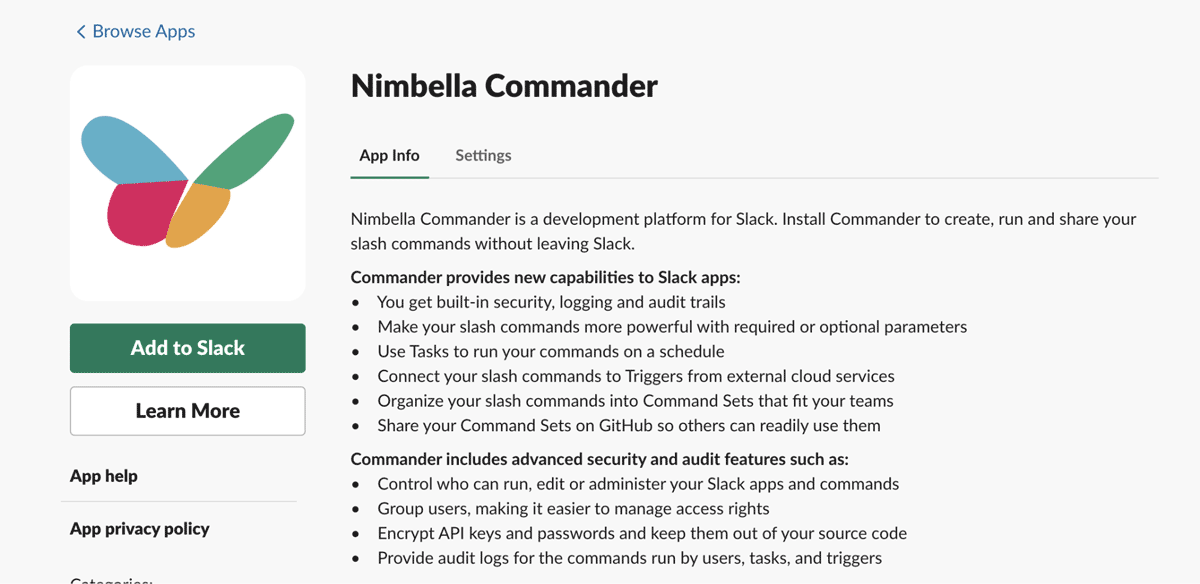The height and width of the screenshot is (584, 1200).
Task: Open the App help link
Action: pos(104,476)
